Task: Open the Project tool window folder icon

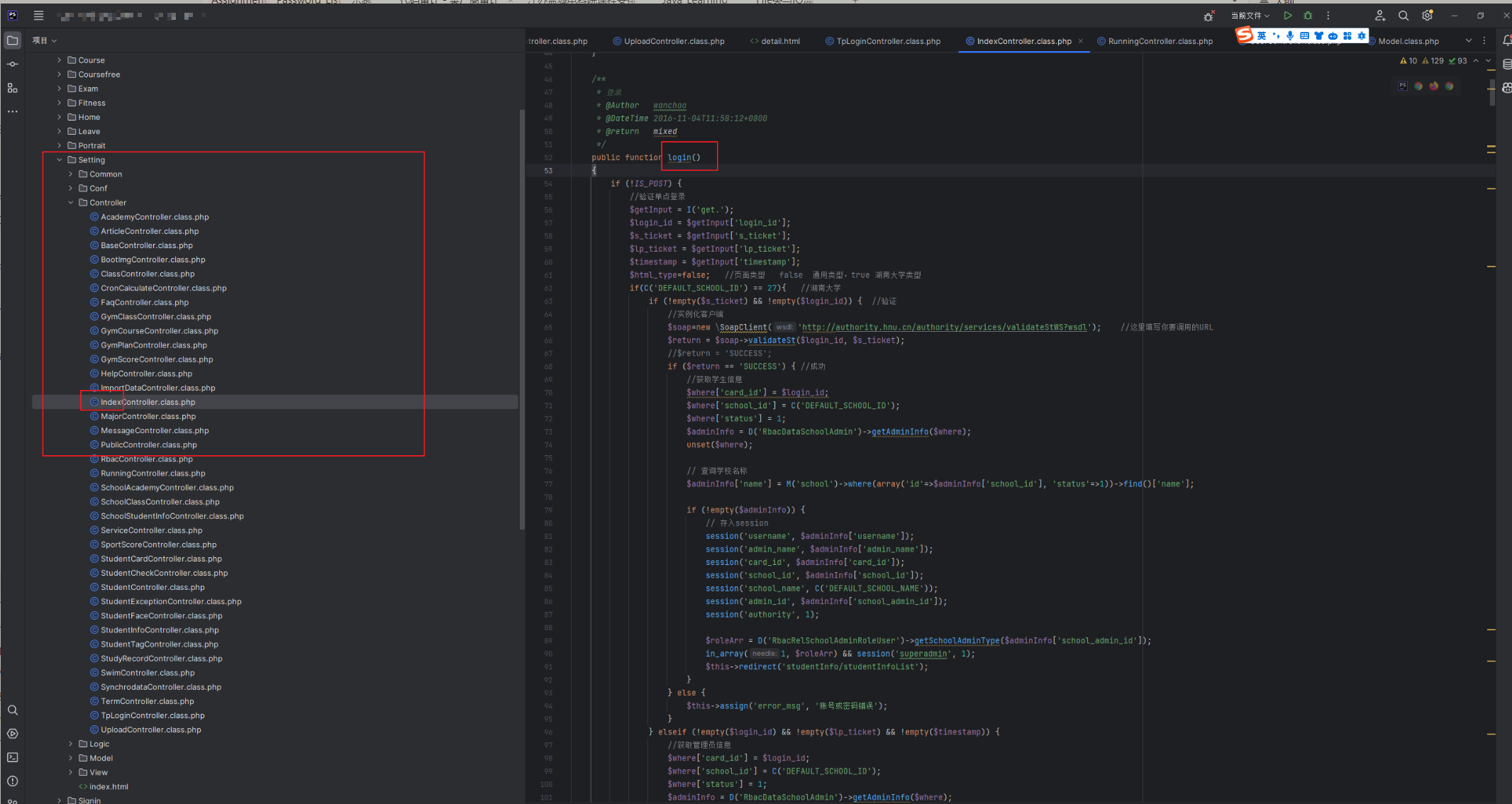Action: [x=13, y=40]
